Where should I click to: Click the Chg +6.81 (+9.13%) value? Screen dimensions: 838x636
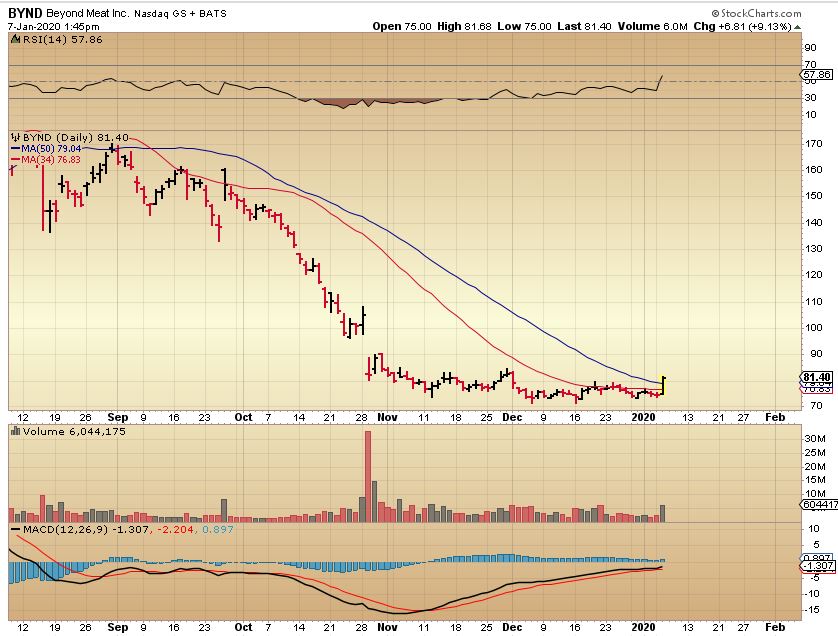(x=742, y=26)
